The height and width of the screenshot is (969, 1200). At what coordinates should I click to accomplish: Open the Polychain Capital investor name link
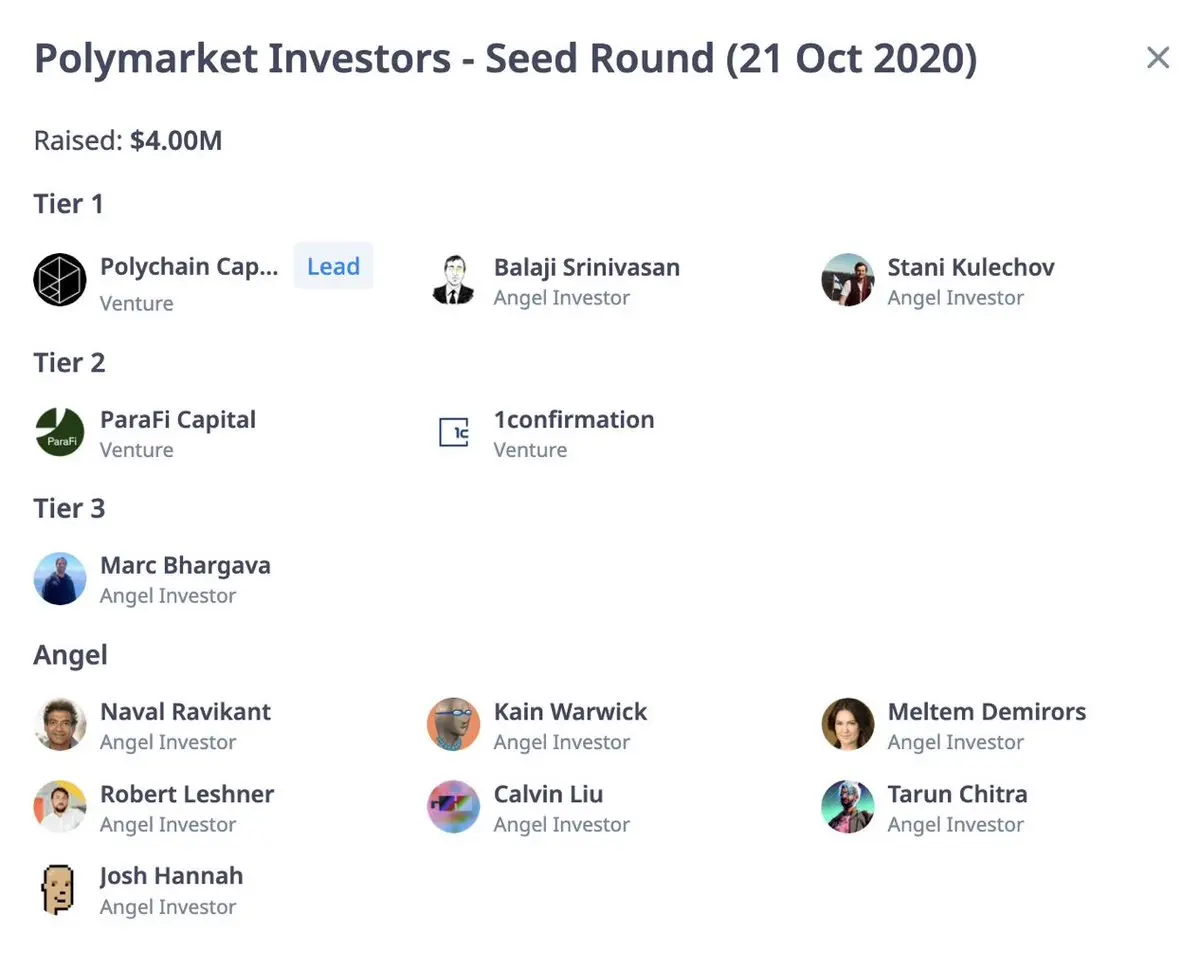(189, 267)
